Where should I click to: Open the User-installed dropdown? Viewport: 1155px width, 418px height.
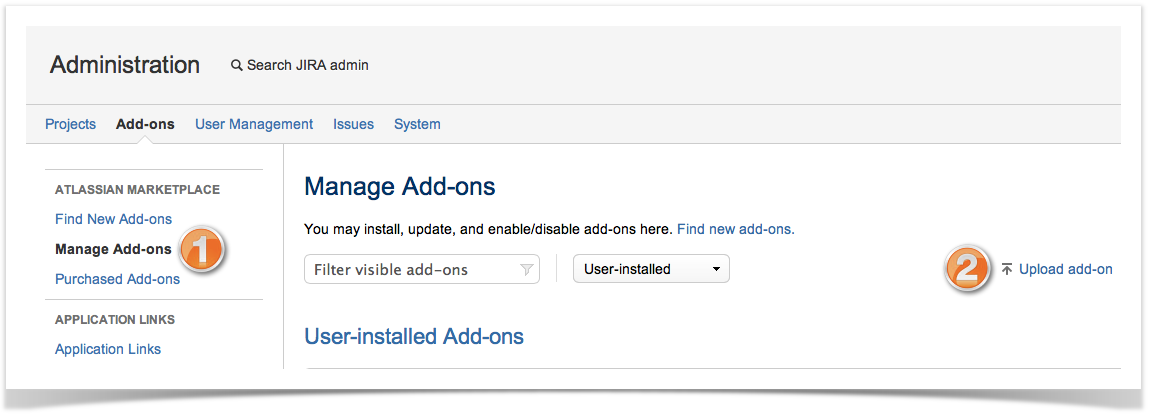[x=651, y=269]
